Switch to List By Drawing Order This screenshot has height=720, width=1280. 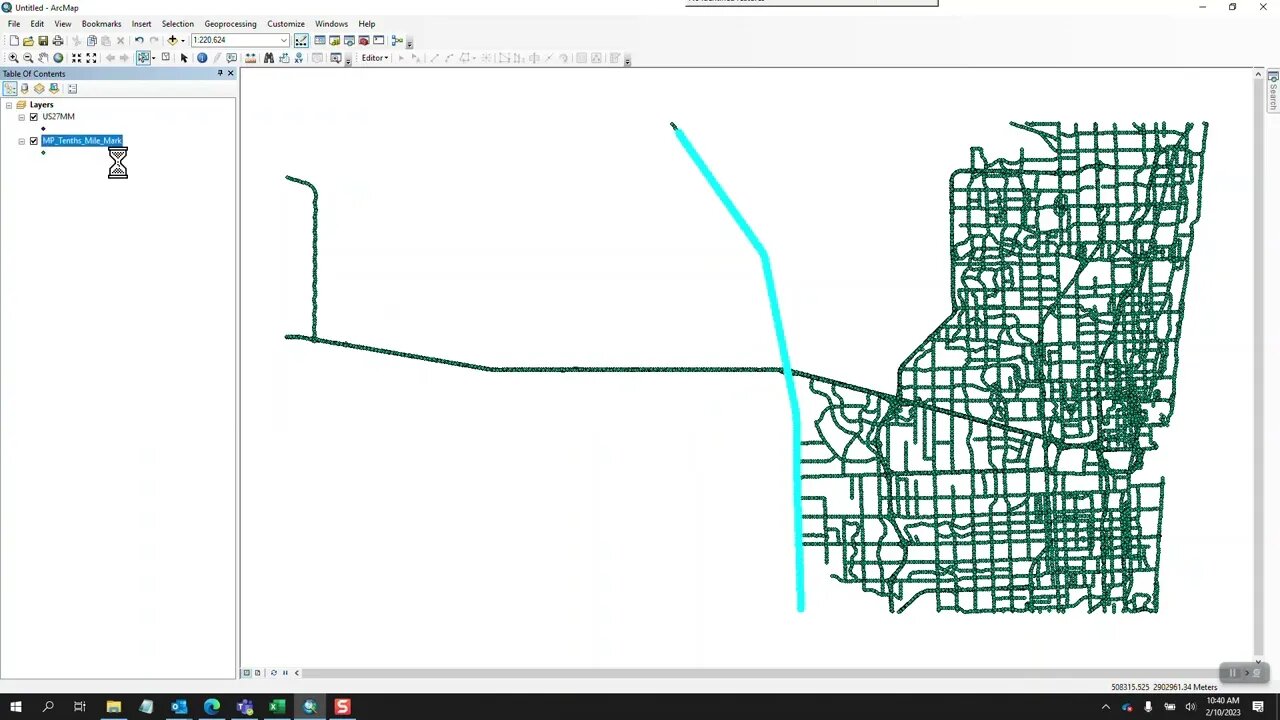[10, 88]
